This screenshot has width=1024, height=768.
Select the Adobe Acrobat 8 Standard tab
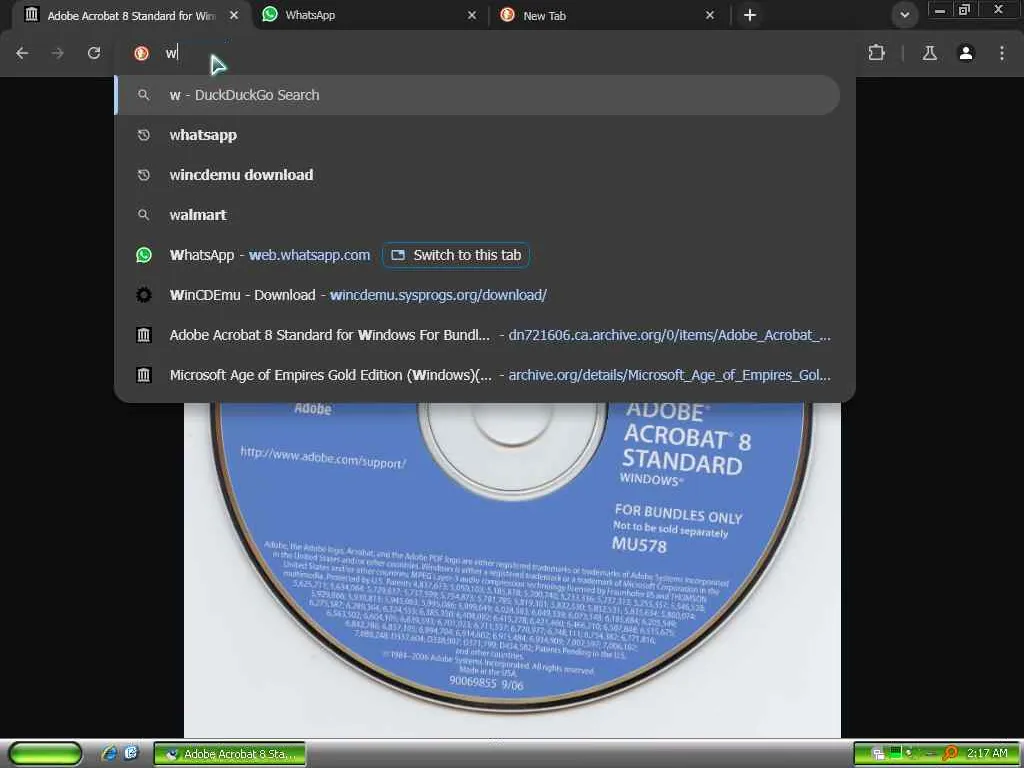(131, 15)
